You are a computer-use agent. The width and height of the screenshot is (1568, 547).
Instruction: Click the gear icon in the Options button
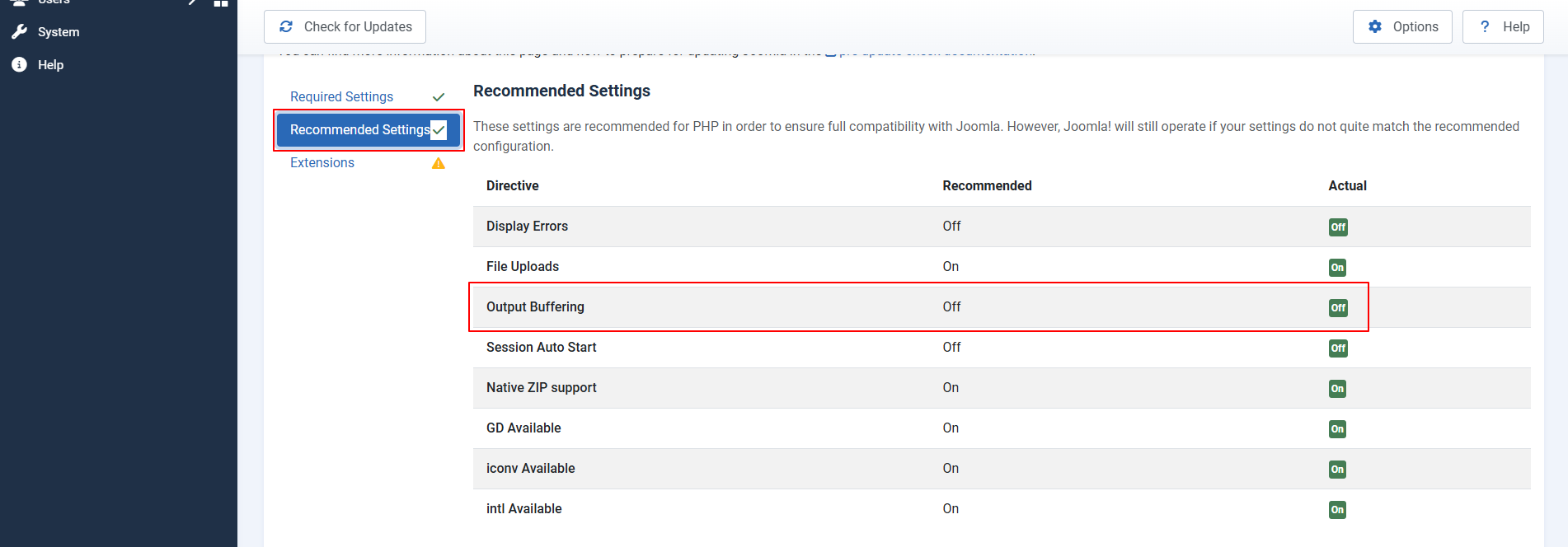coord(1375,26)
